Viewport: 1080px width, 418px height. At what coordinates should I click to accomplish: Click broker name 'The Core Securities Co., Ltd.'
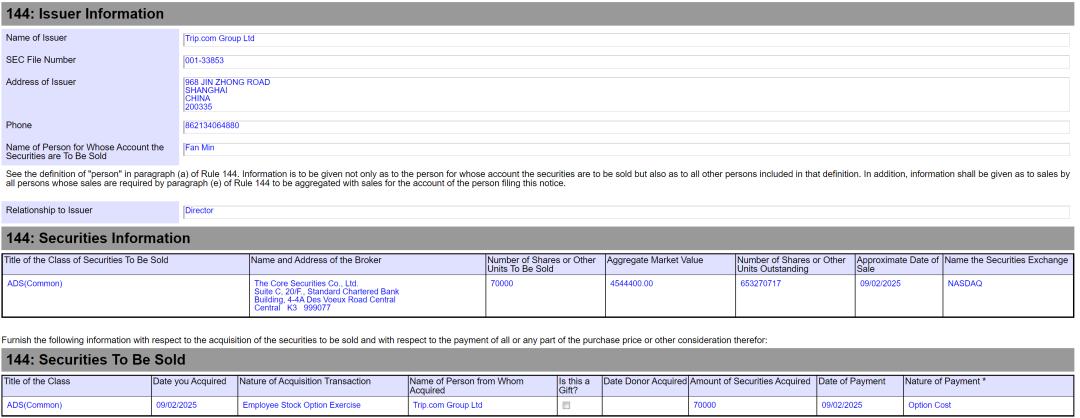click(306, 284)
